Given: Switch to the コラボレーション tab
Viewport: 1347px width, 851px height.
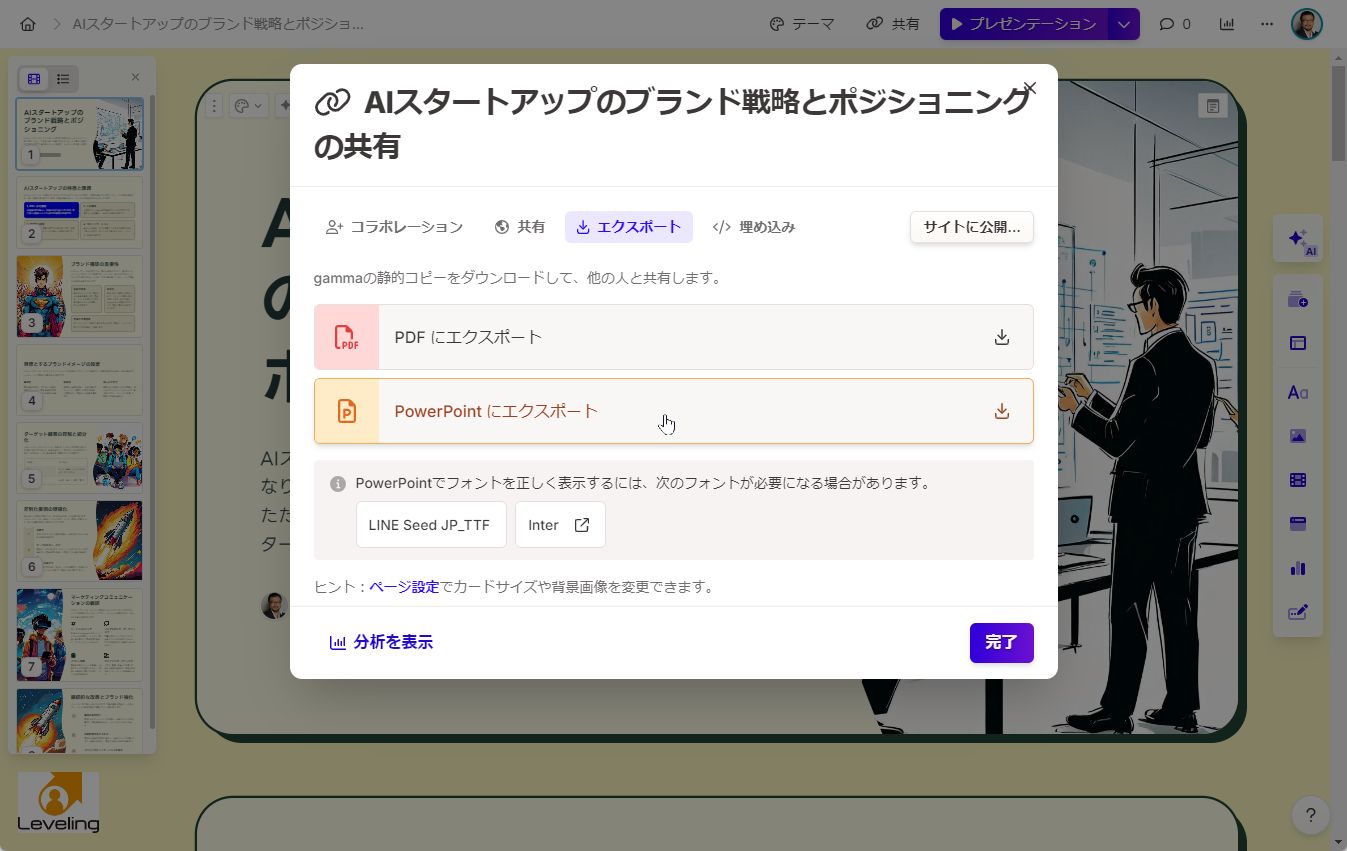Looking at the screenshot, I should click(395, 227).
